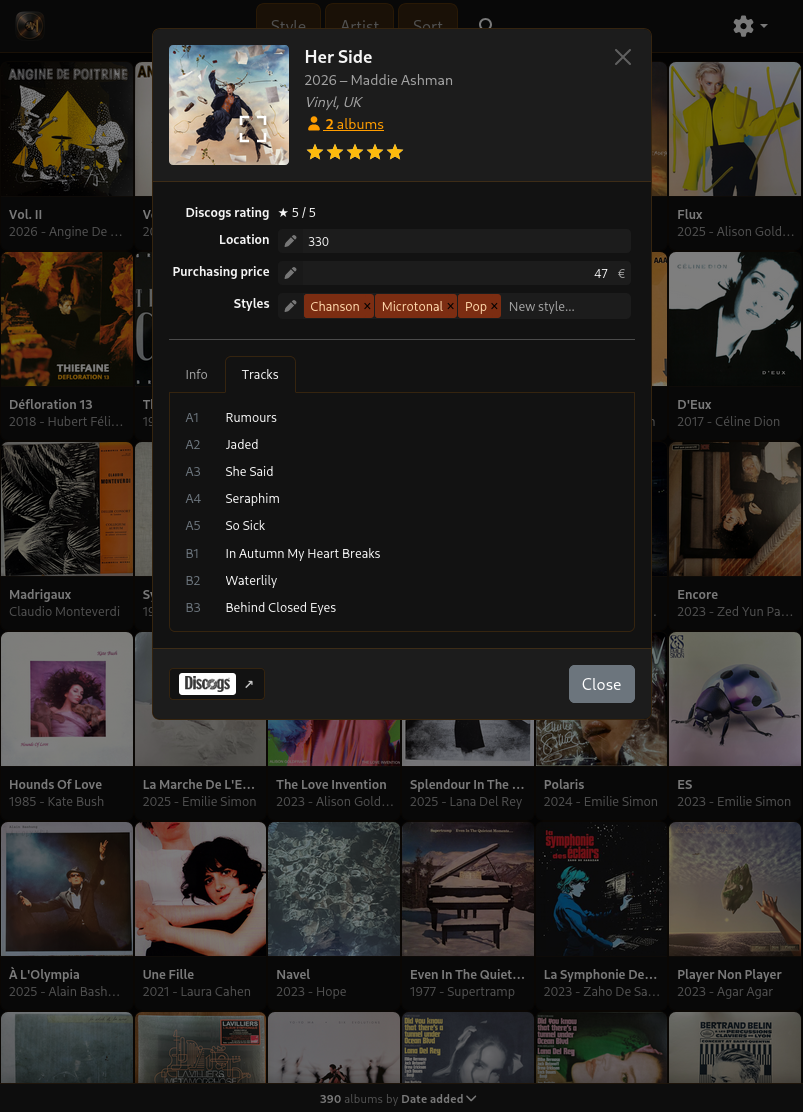Click the Location input field showing 330
Viewport: 803px width, 1112px height.
tap(466, 241)
